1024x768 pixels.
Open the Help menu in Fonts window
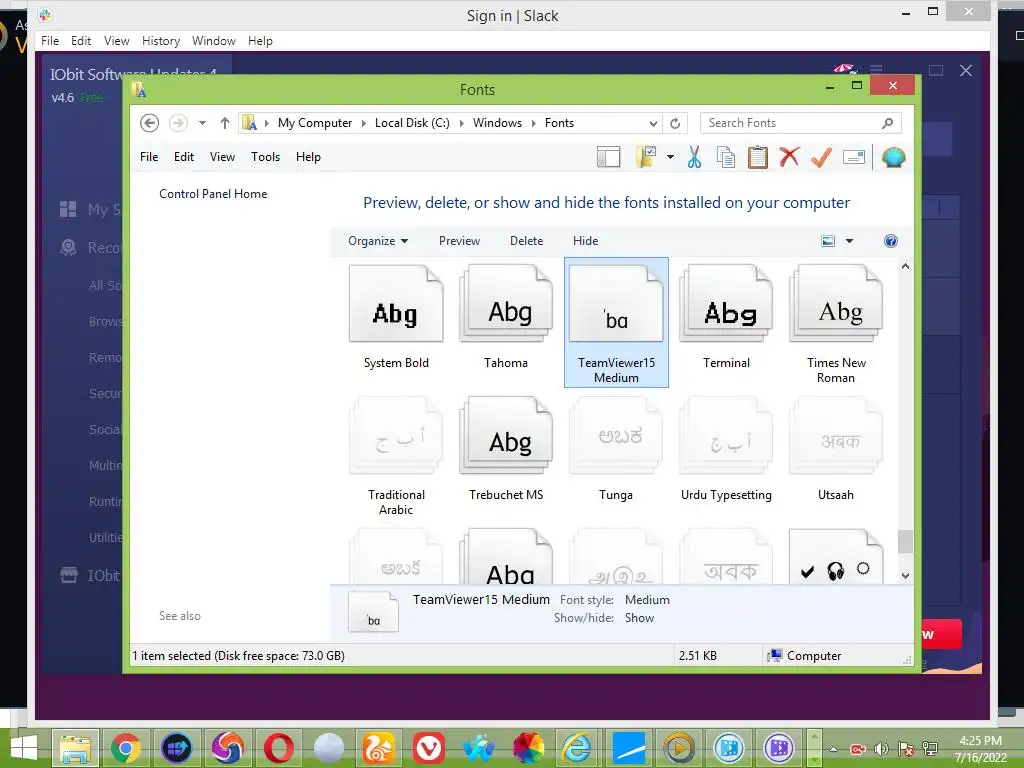[x=308, y=157]
